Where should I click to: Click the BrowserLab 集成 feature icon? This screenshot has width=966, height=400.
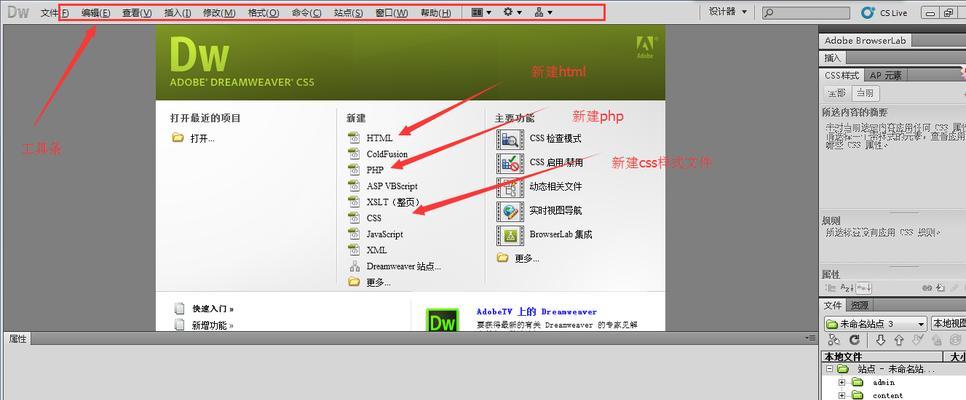[x=510, y=234]
